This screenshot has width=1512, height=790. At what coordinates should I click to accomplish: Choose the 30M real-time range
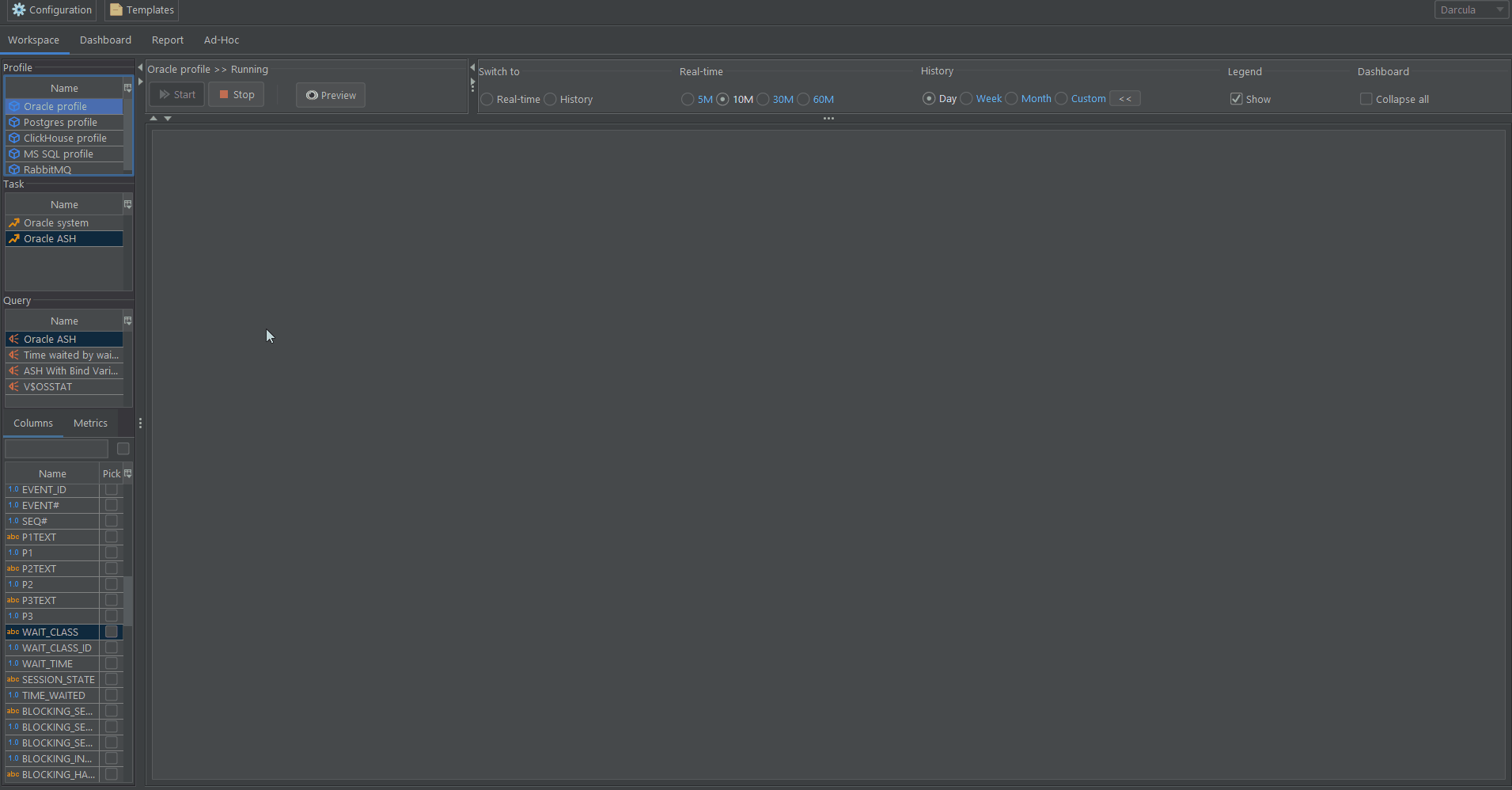tap(763, 99)
